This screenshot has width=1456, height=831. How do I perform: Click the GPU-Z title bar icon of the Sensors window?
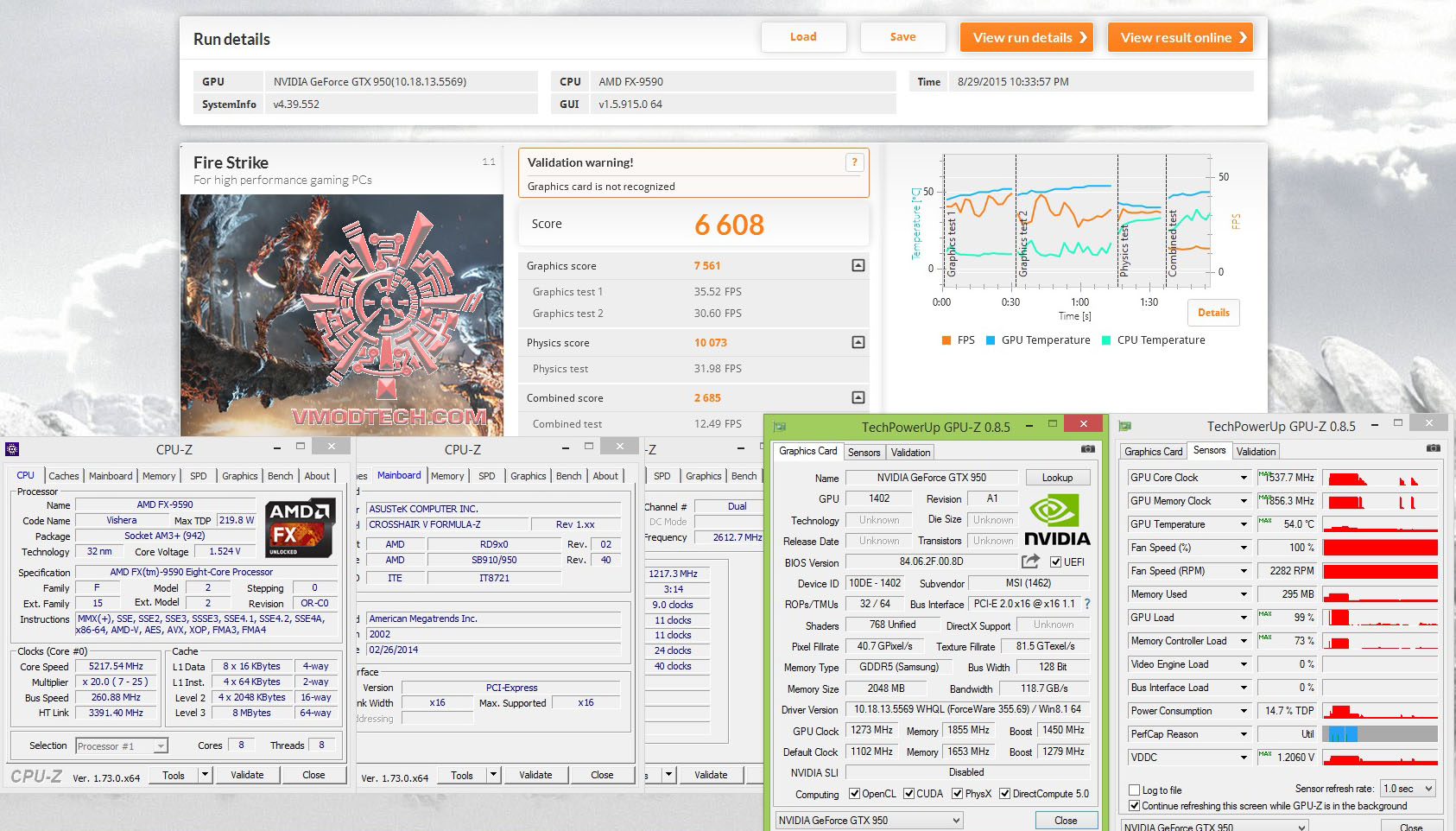pyautogui.click(x=1125, y=427)
